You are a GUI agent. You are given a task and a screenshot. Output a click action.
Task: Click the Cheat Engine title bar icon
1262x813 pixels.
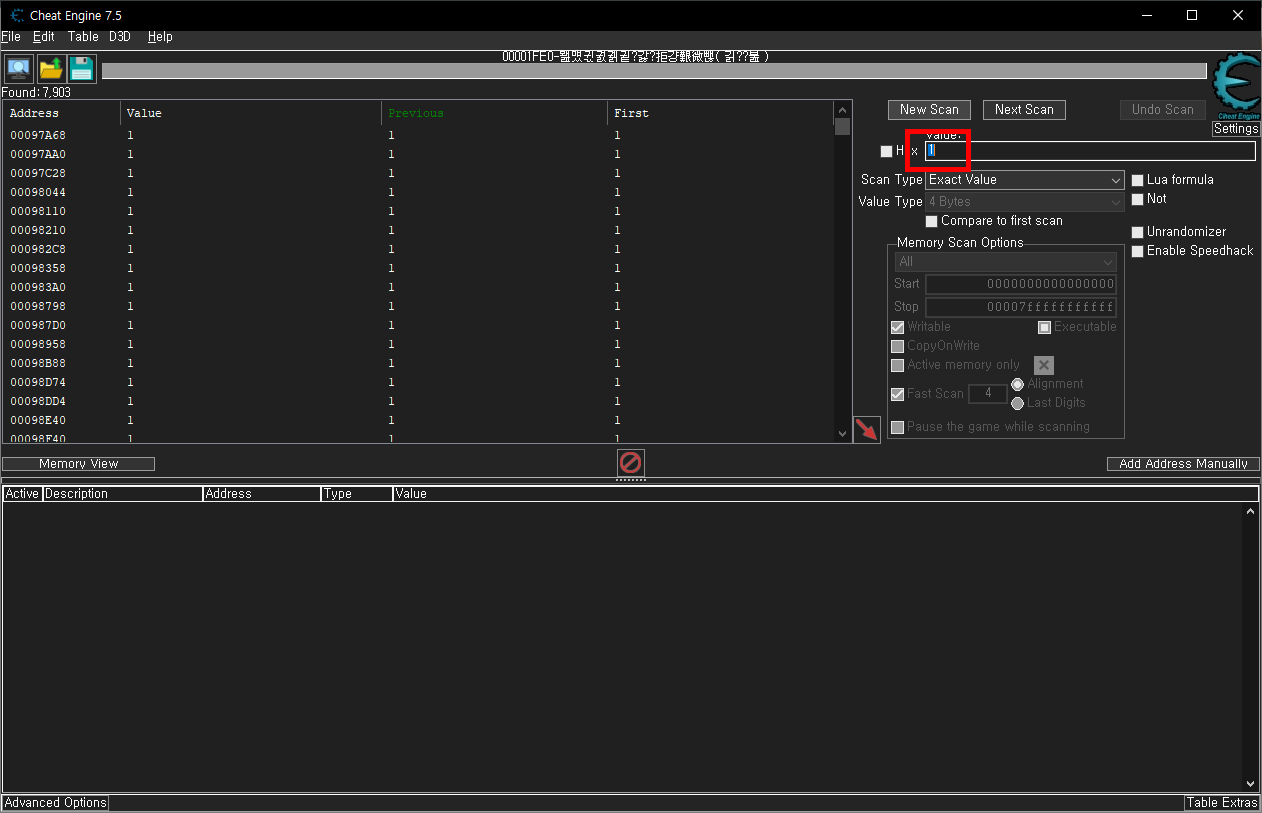point(17,16)
